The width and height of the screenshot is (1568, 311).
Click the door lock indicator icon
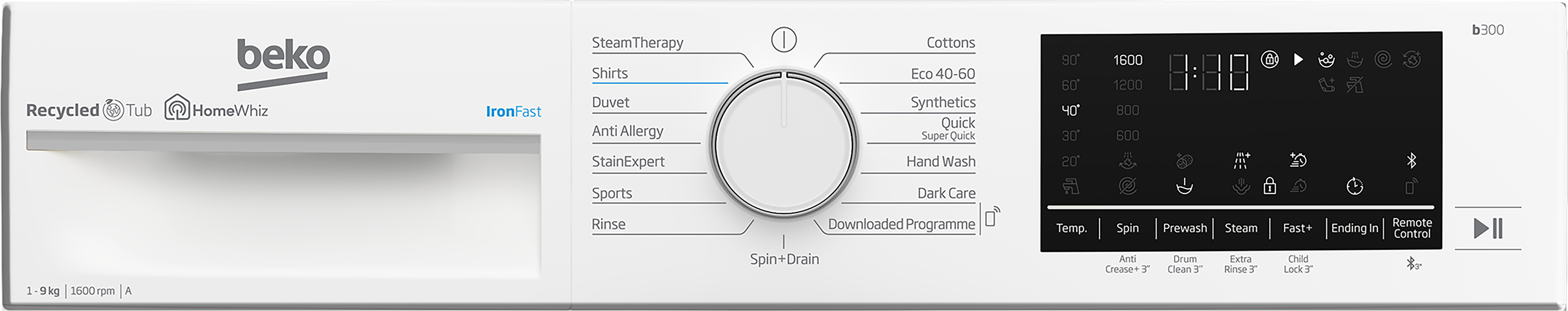point(1269,60)
